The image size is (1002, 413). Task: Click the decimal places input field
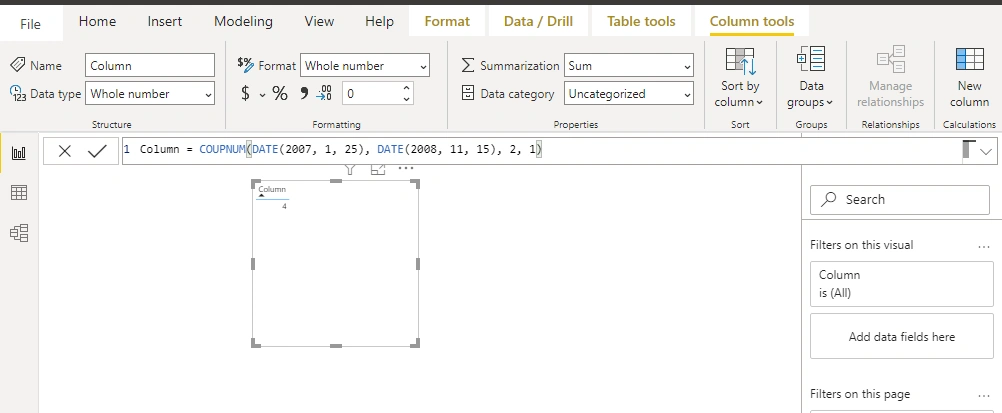[372, 93]
